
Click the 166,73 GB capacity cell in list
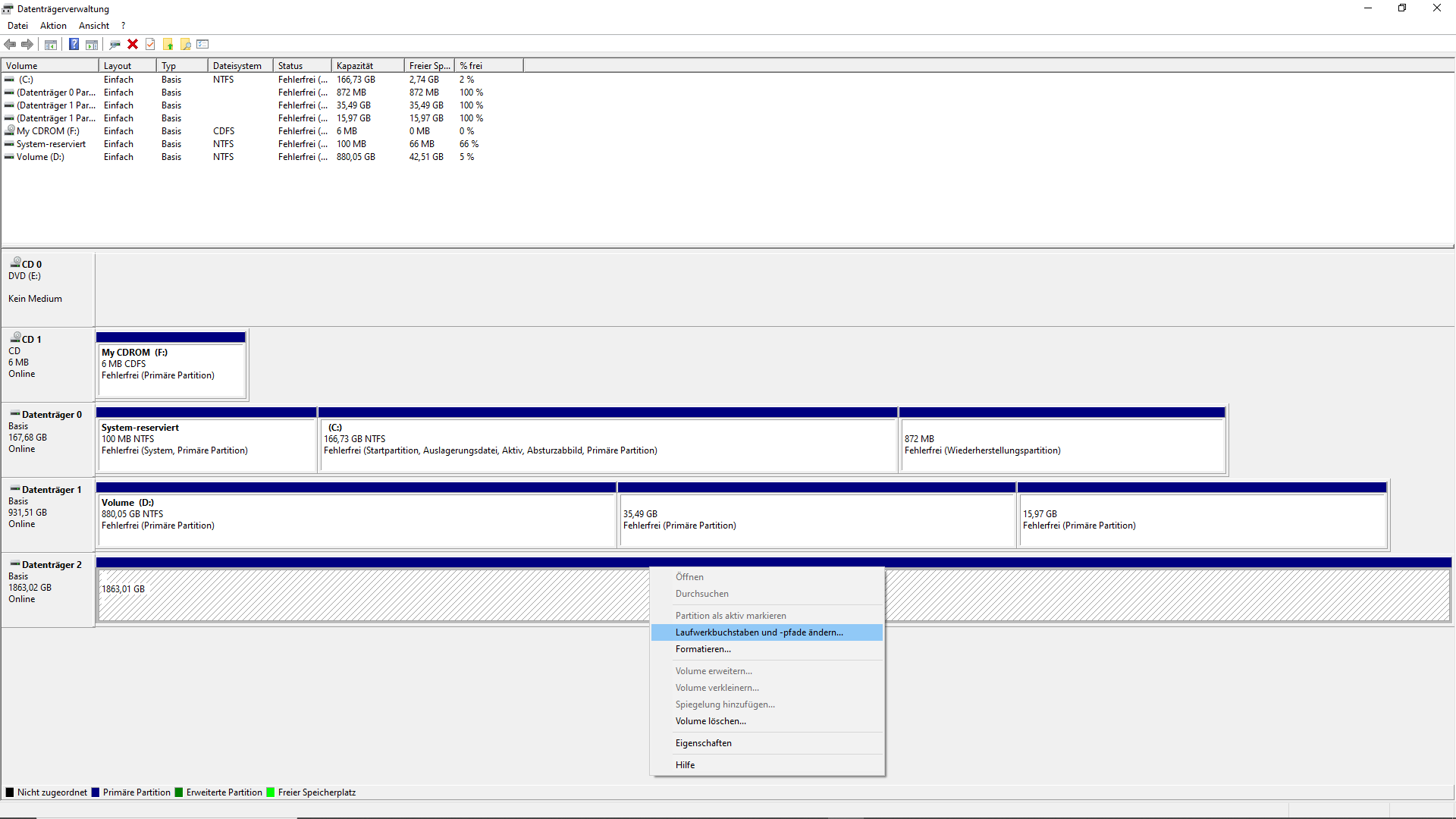tap(356, 80)
